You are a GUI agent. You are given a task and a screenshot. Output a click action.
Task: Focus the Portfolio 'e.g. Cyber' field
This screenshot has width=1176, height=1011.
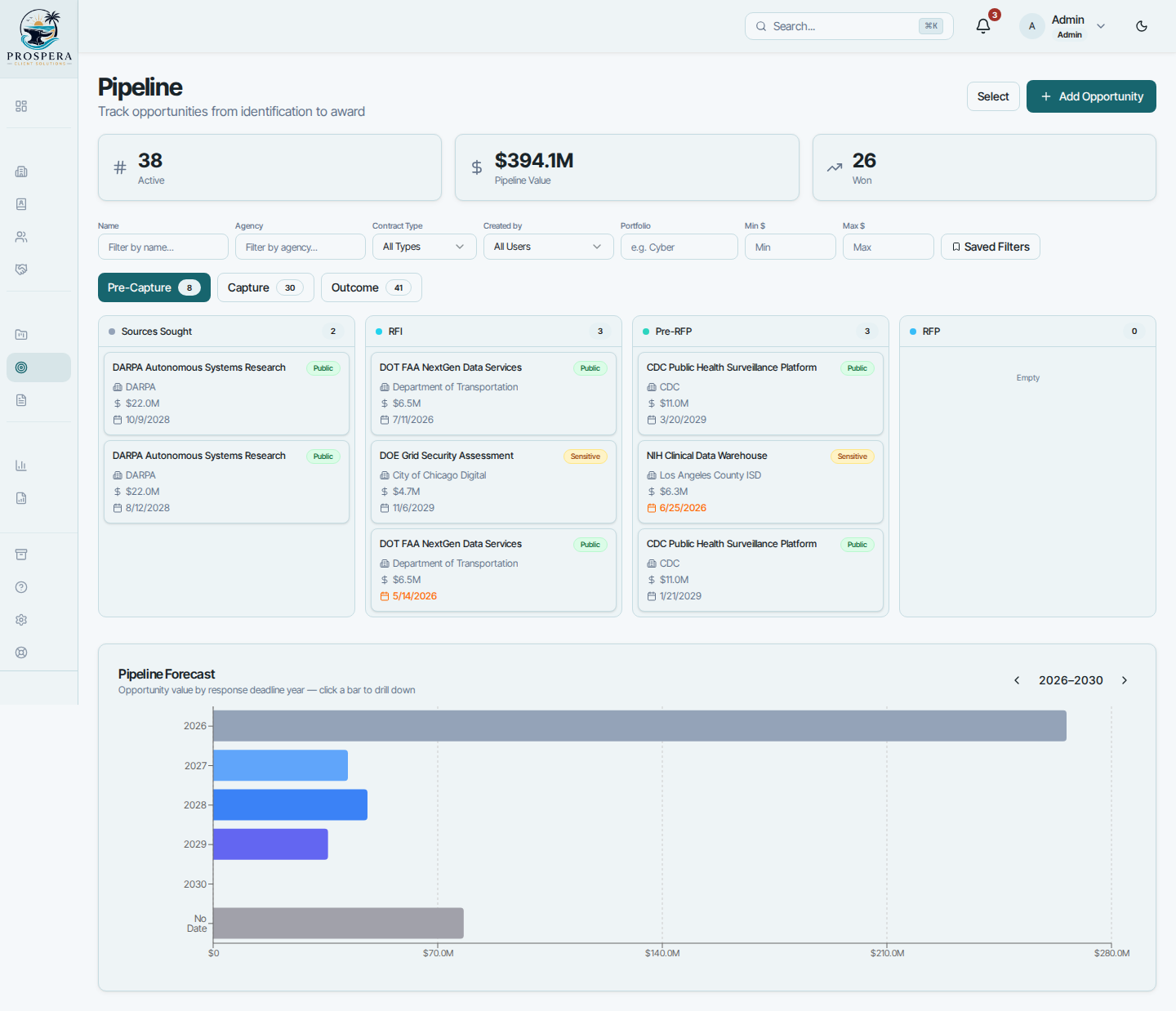click(679, 247)
